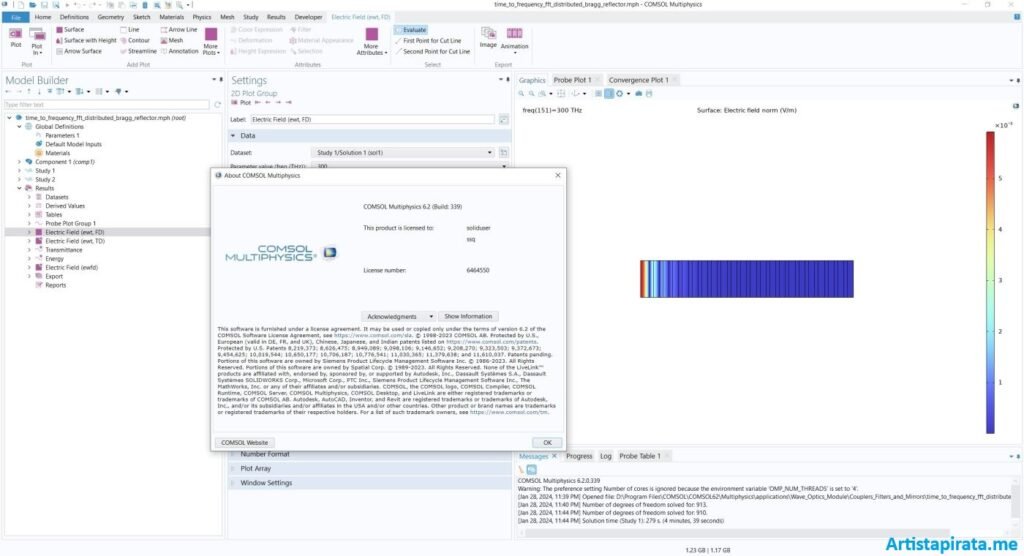Open the comsol.com/patents link
The height and width of the screenshot is (556, 1024).
(x=491, y=342)
